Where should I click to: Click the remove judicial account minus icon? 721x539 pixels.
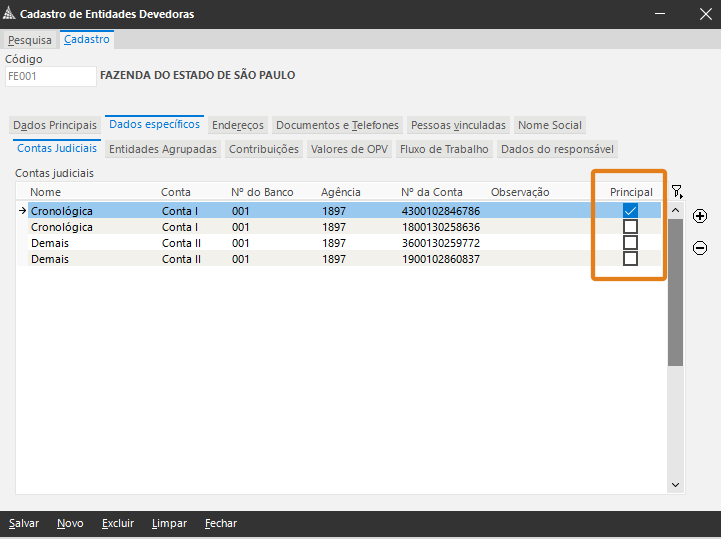[699, 248]
